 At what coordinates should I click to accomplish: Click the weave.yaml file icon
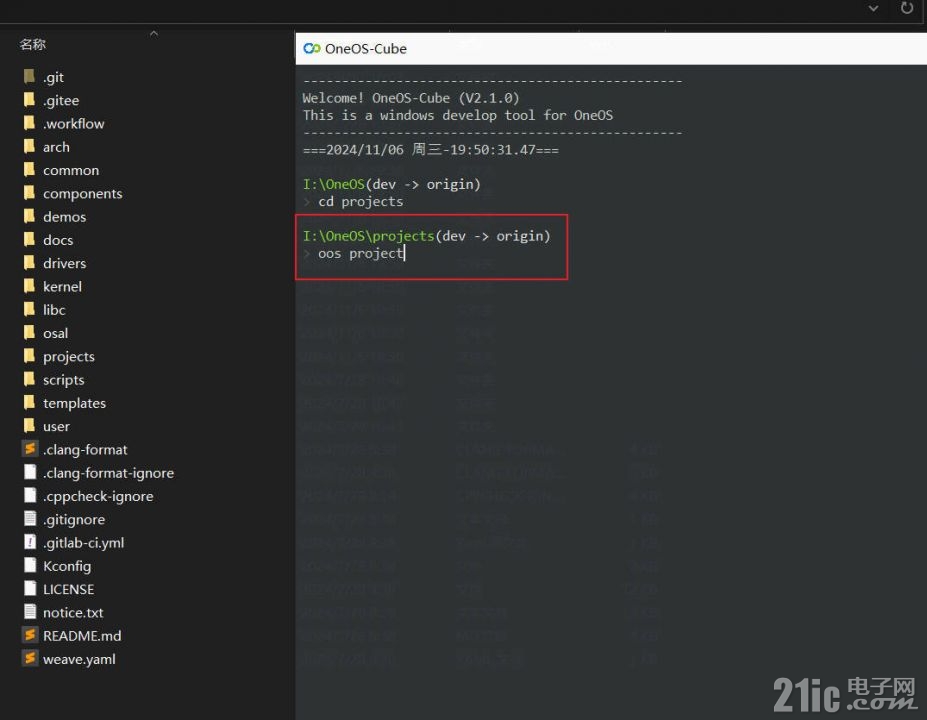coord(30,659)
